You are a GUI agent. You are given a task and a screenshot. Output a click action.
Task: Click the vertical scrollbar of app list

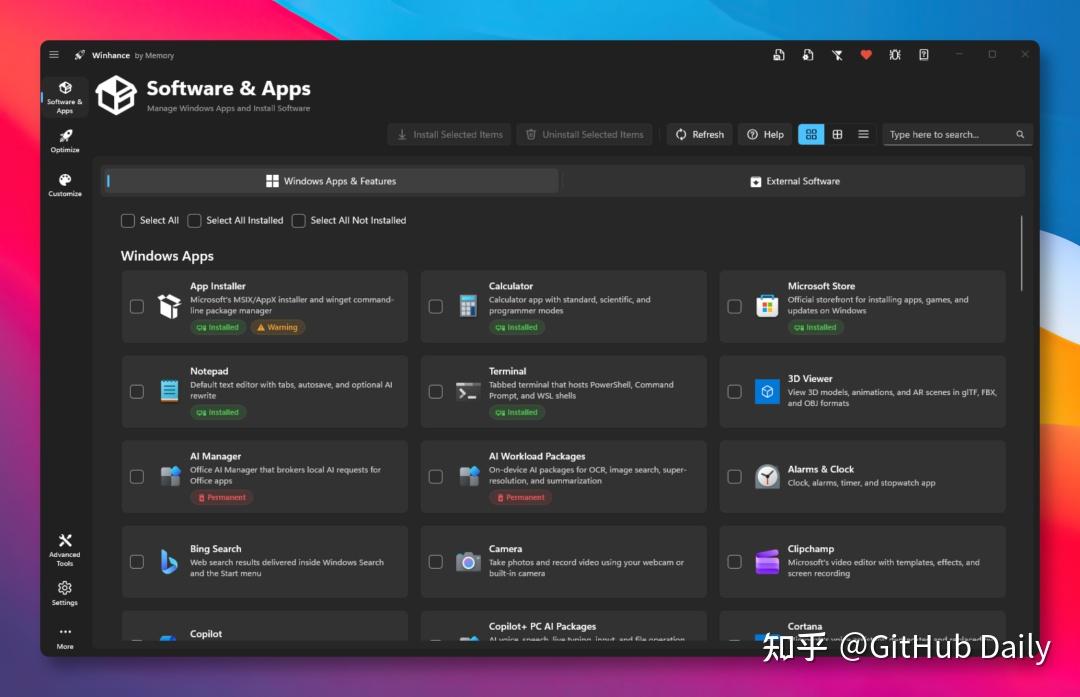(x=1021, y=253)
